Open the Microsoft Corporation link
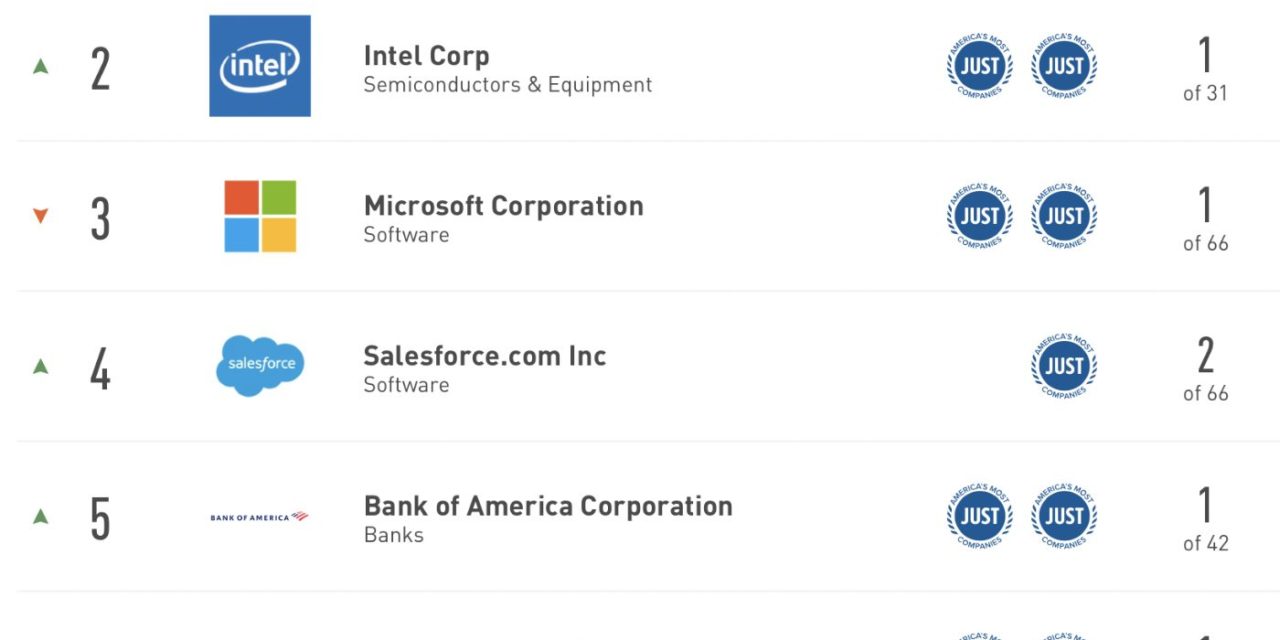 click(503, 206)
